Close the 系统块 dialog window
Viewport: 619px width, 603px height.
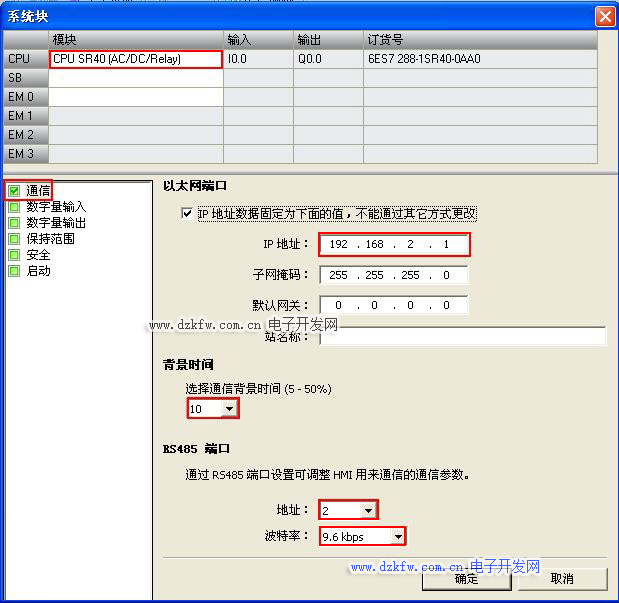click(604, 16)
